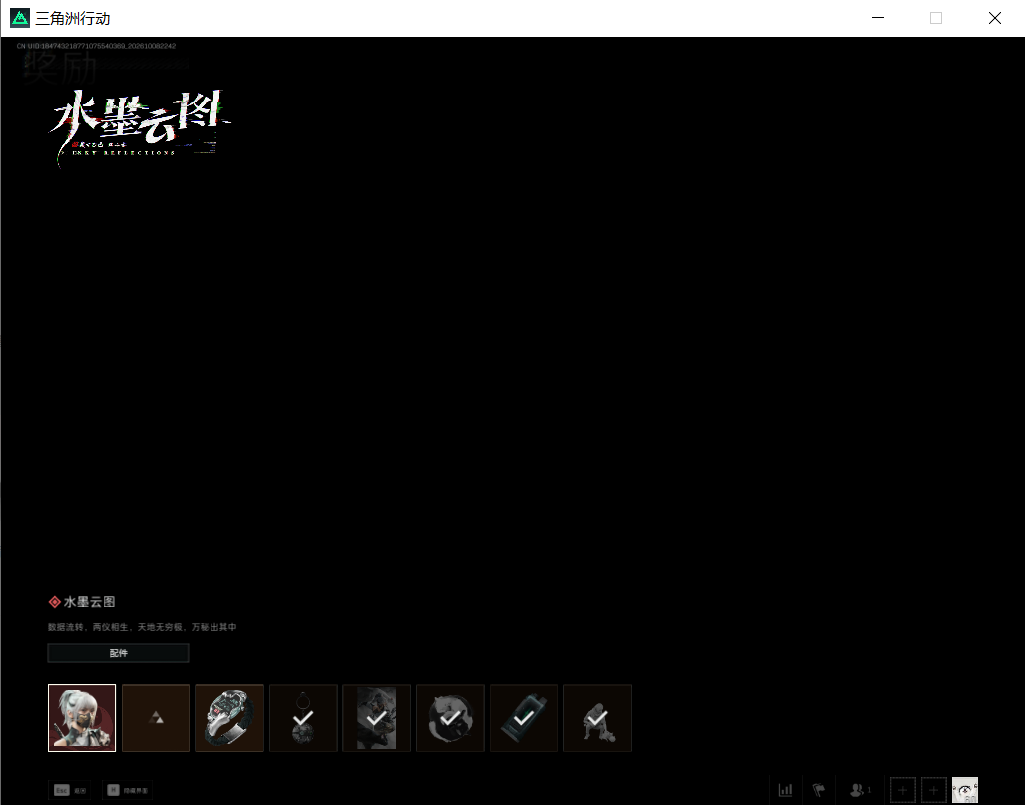Select the checked kneeling pose reward

point(597,718)
